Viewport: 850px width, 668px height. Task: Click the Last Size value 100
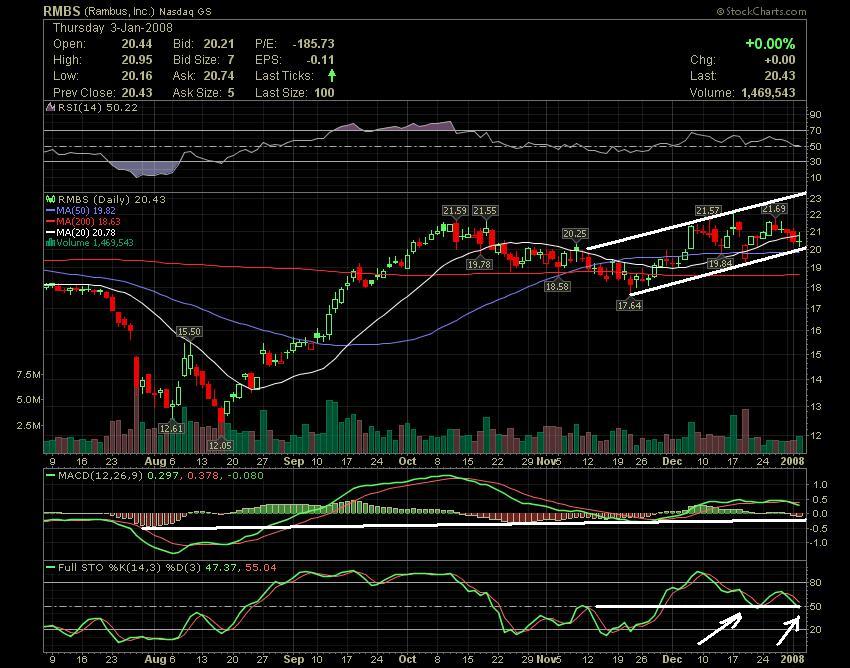coord(324,93)
